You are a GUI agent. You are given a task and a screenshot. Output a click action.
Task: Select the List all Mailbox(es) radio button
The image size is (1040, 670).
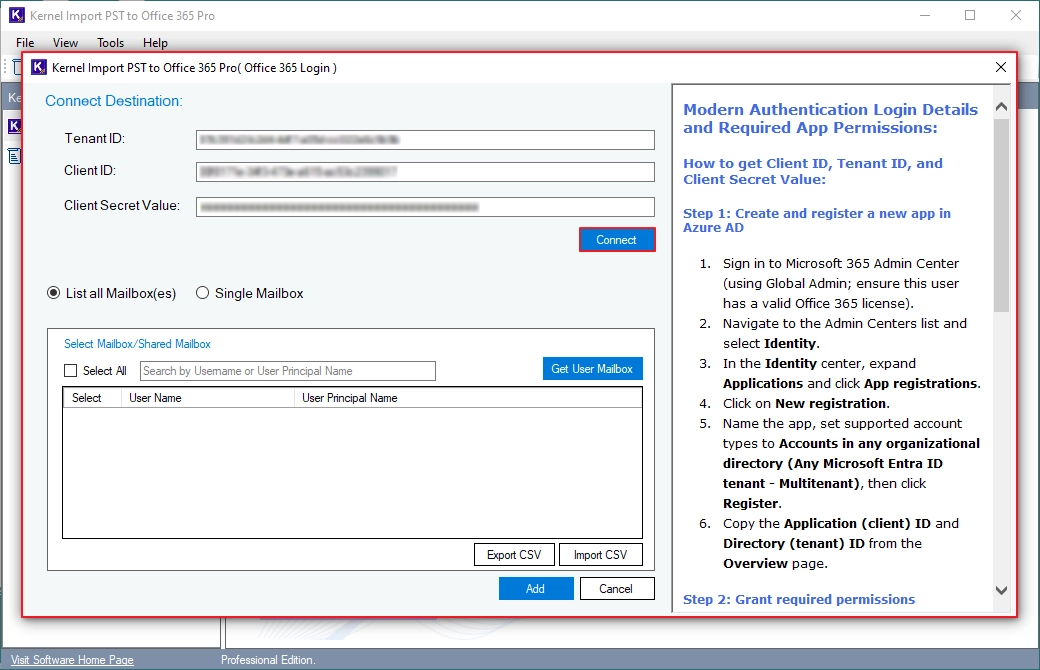tap(54, 293)
